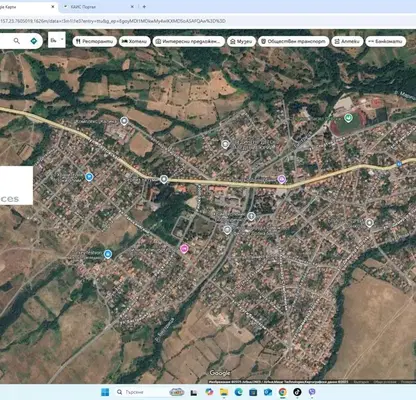Open Outlook from the taskbar
Screen dimensions: 416x400
point(268,392)
